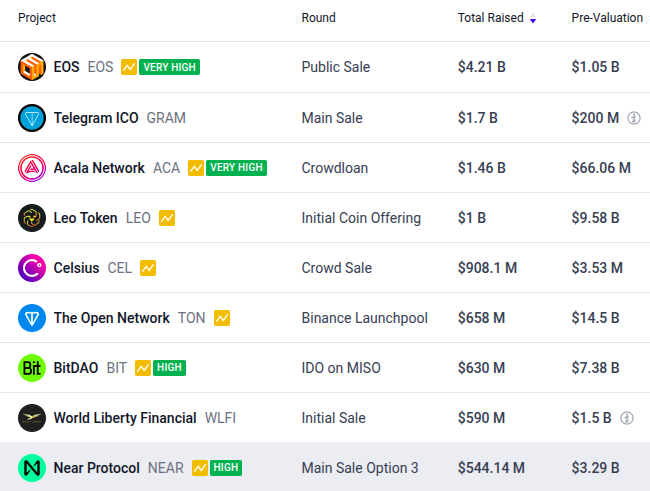Click the Near Protocol logo icon
Image resolution: width=650 pixels, height=491 pixels.
point(32,468)
